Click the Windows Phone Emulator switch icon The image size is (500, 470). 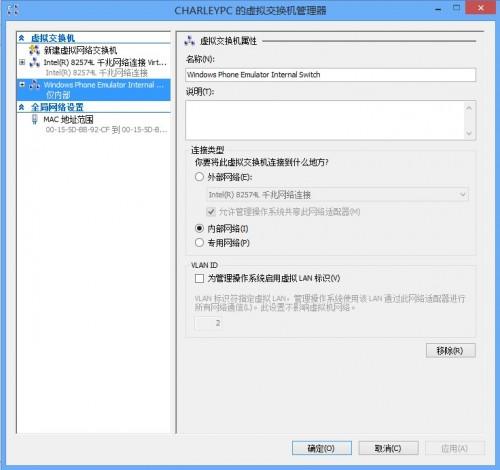click(x=34, y=85)
